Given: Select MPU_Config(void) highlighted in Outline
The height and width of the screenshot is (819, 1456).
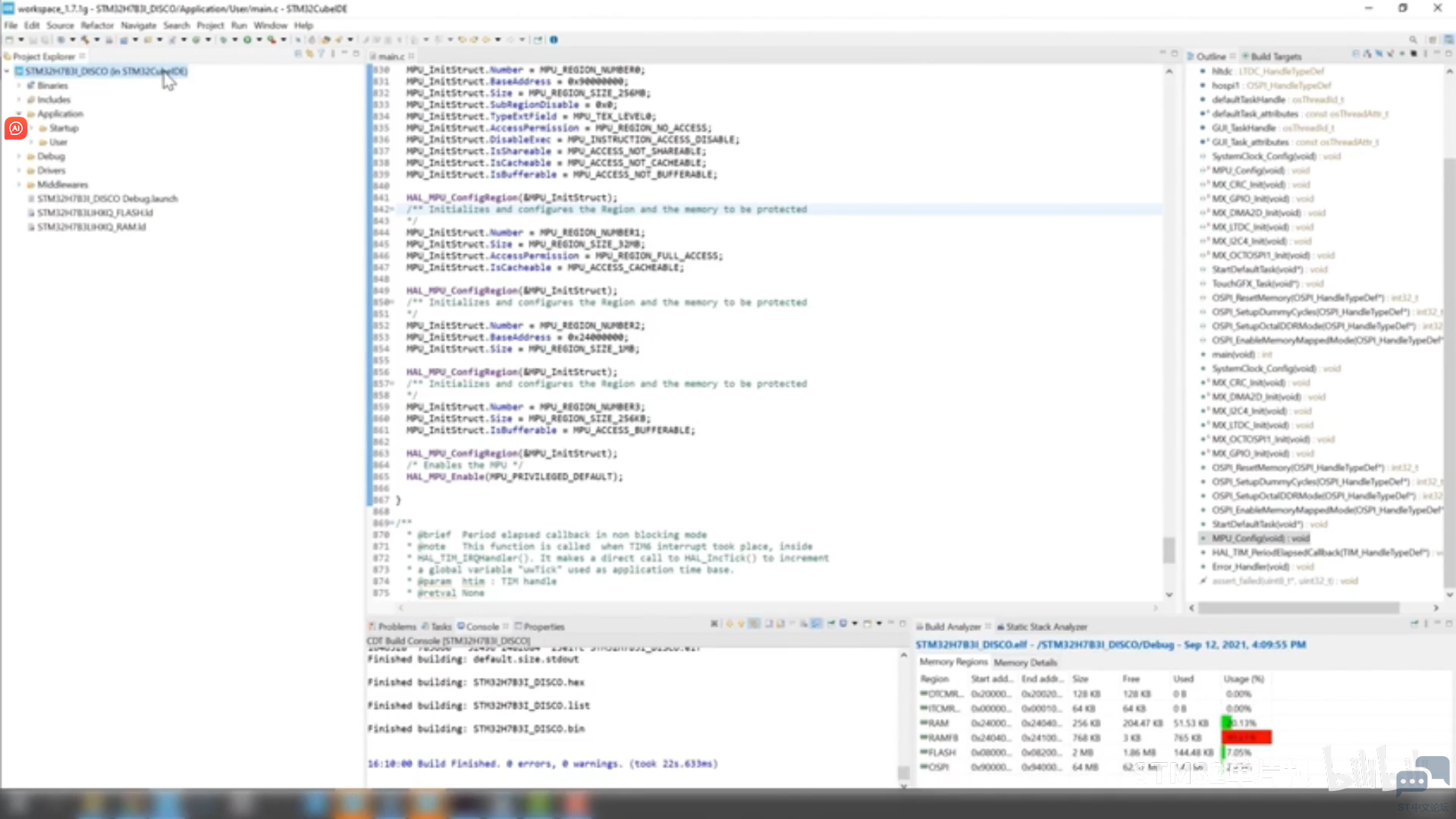Looking at the screenshot, I should pos(1260,538).
